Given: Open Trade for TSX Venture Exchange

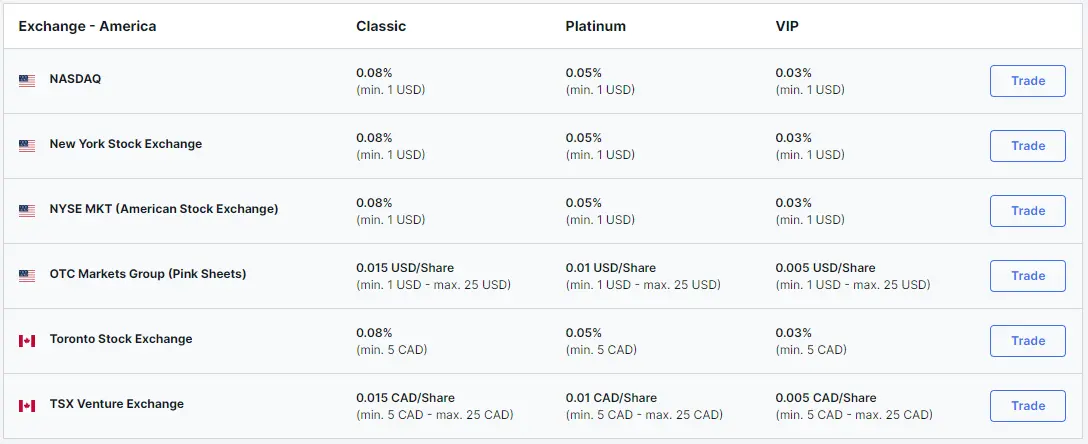Looking at the screenshot, I should coord(1028,406).
